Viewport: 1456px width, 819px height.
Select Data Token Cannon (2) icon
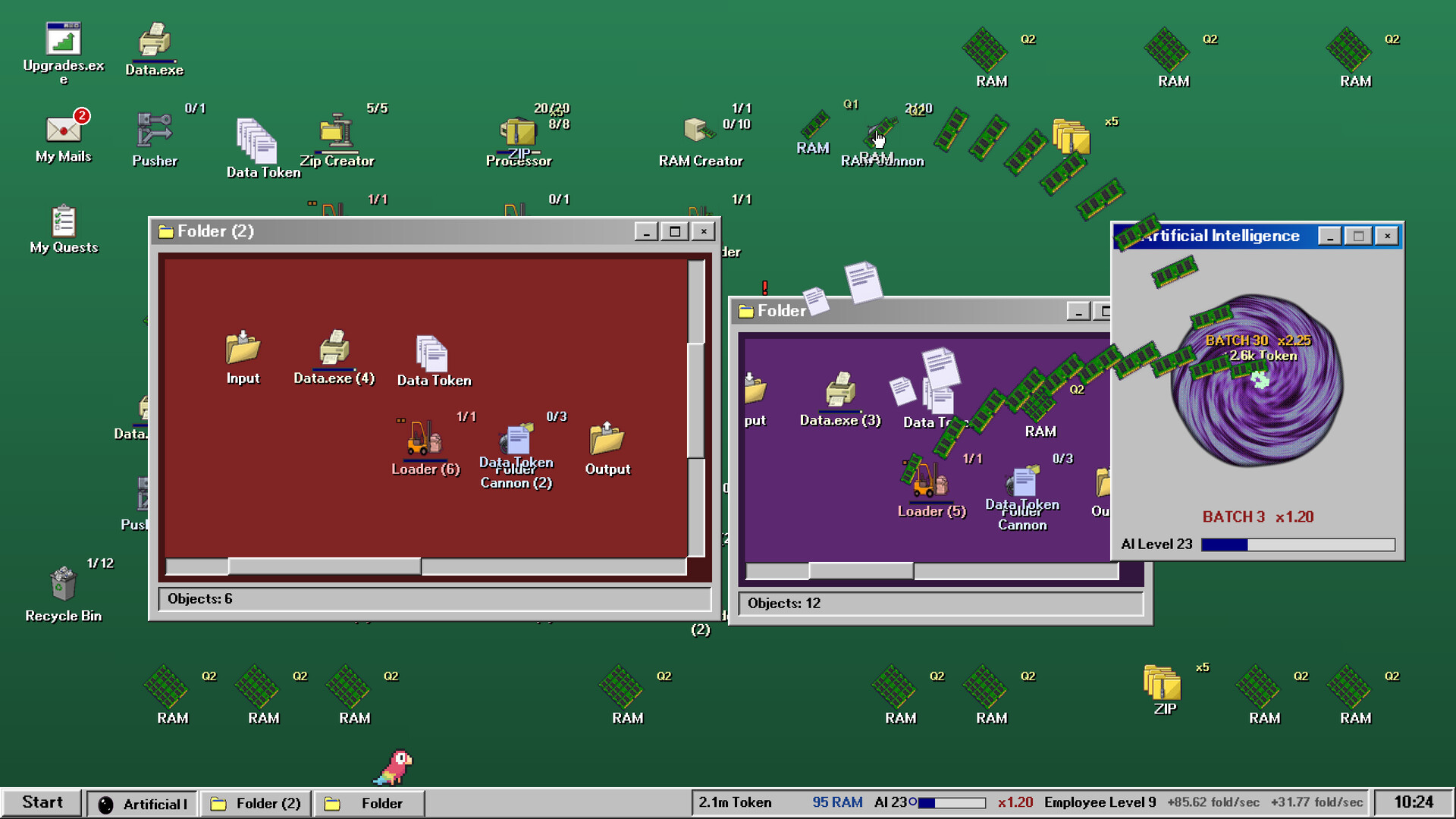coord(517,440)
